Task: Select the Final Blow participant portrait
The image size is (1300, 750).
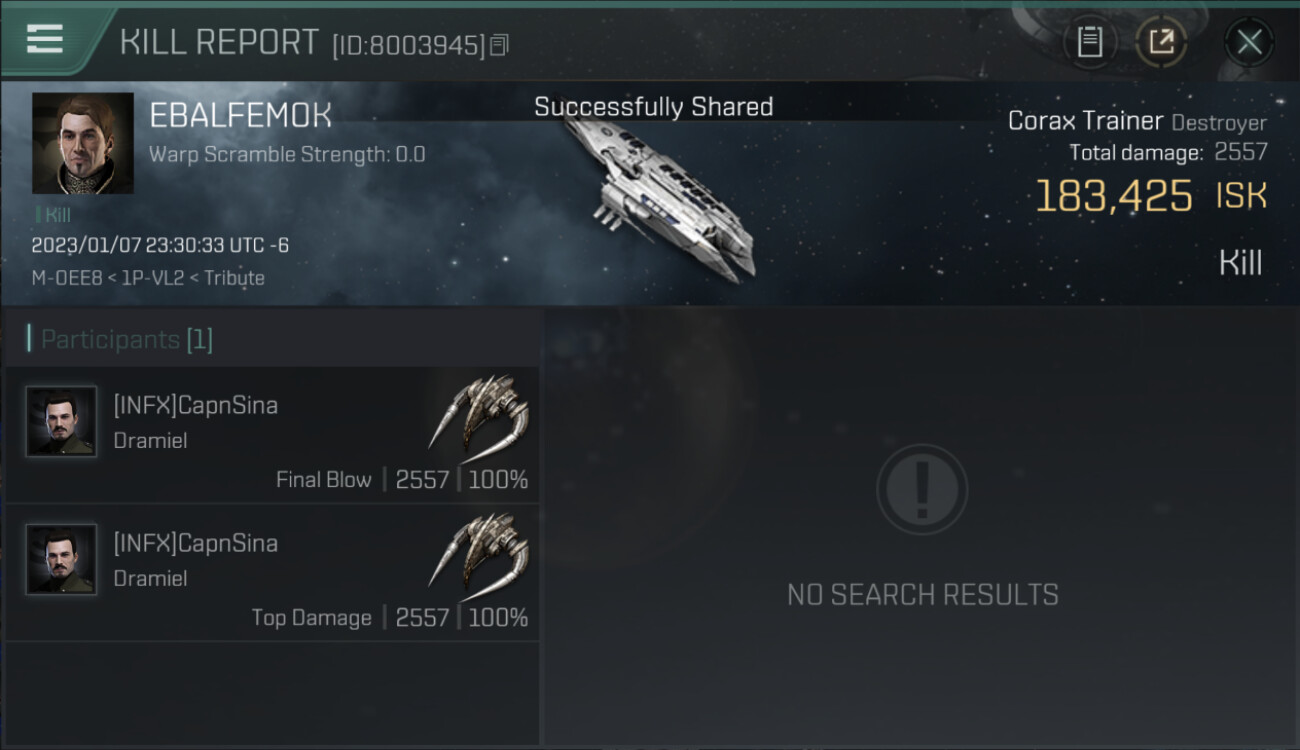Action: click(x=62, y=422)
